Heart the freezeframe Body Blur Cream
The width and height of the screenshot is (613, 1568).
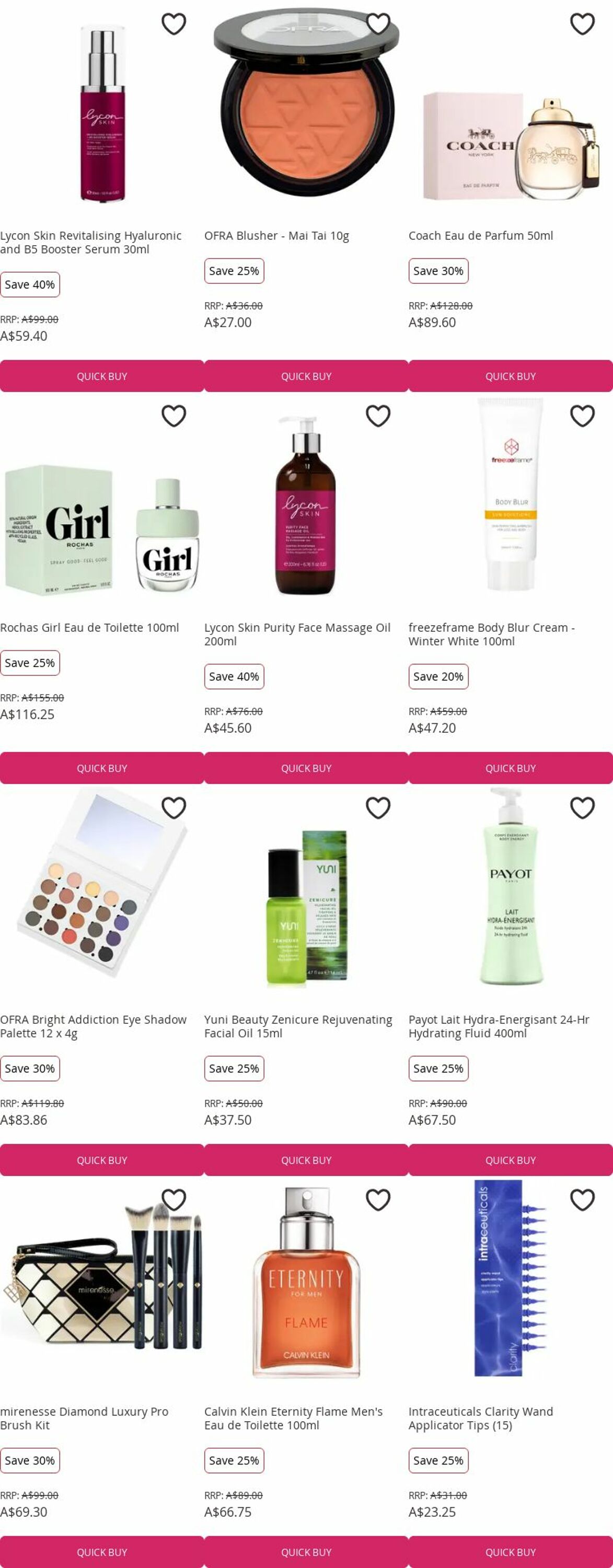tap(583, 417)
